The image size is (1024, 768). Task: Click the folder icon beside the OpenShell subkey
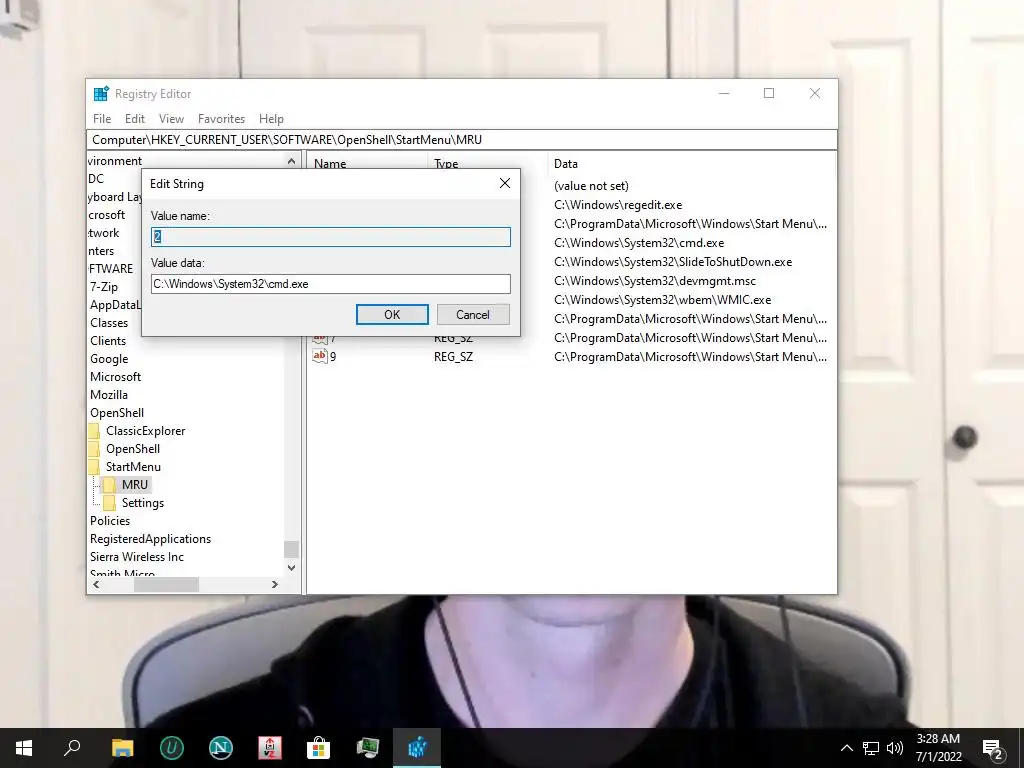coord(94,449)
